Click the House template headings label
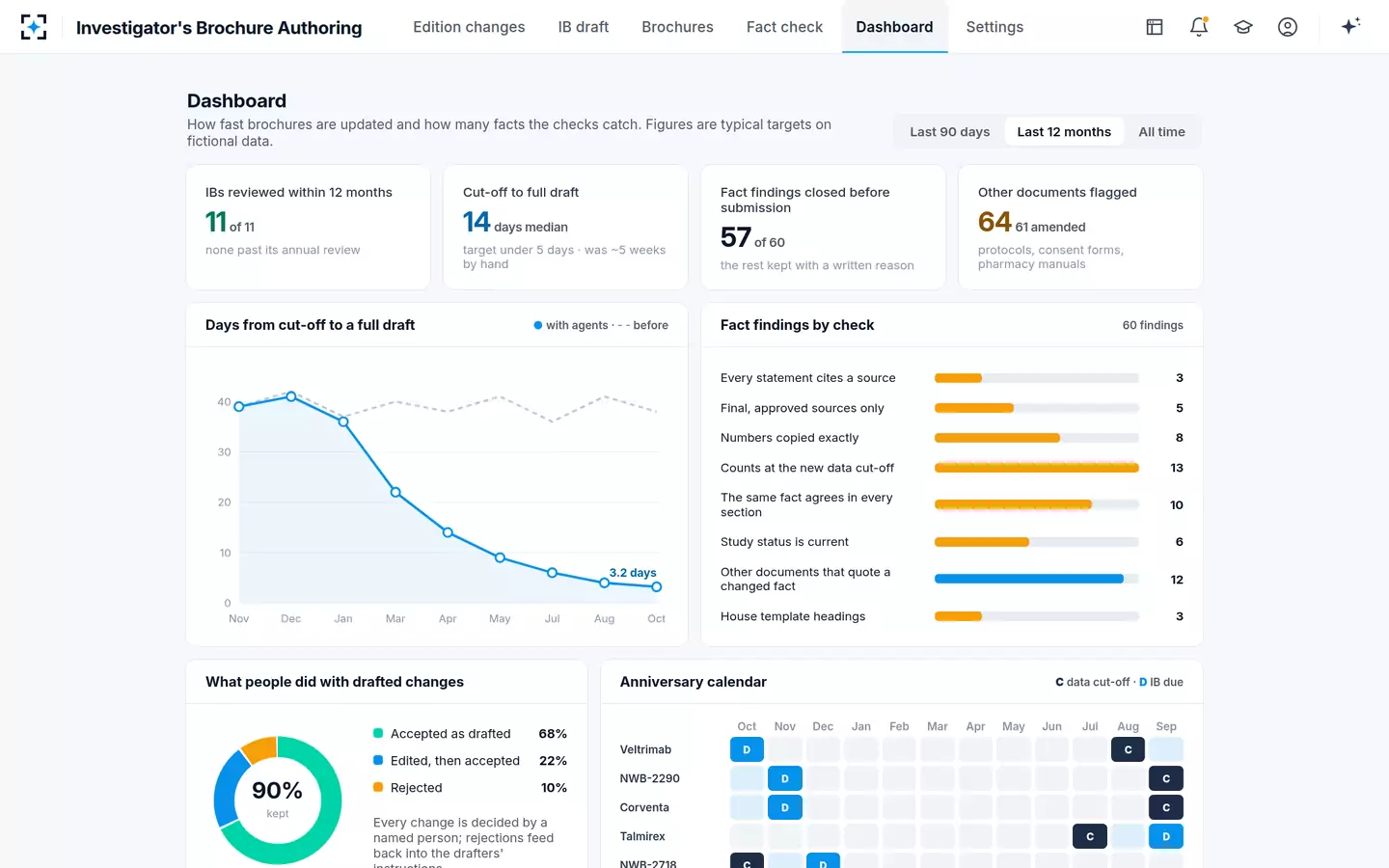 793,616
